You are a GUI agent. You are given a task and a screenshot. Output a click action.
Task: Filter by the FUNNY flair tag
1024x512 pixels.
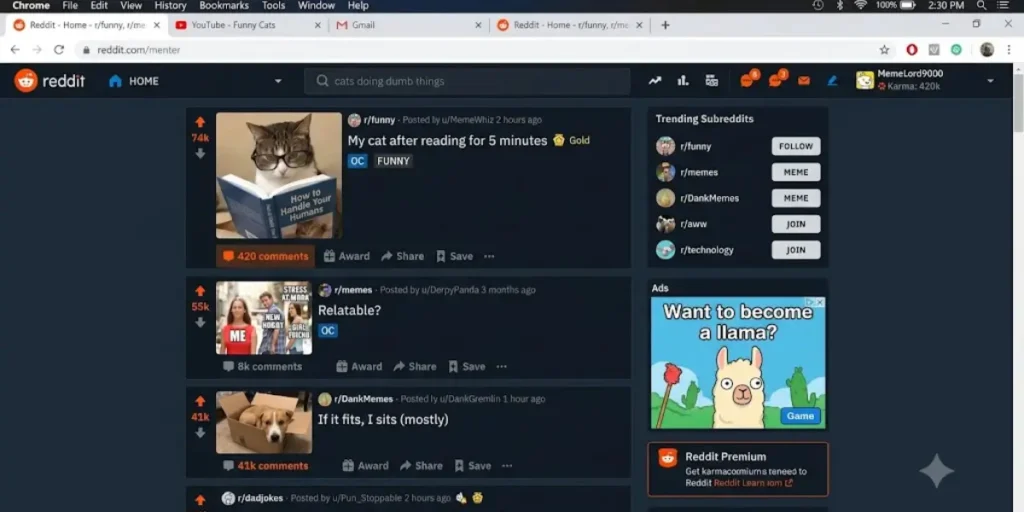(x=393, y=161)
